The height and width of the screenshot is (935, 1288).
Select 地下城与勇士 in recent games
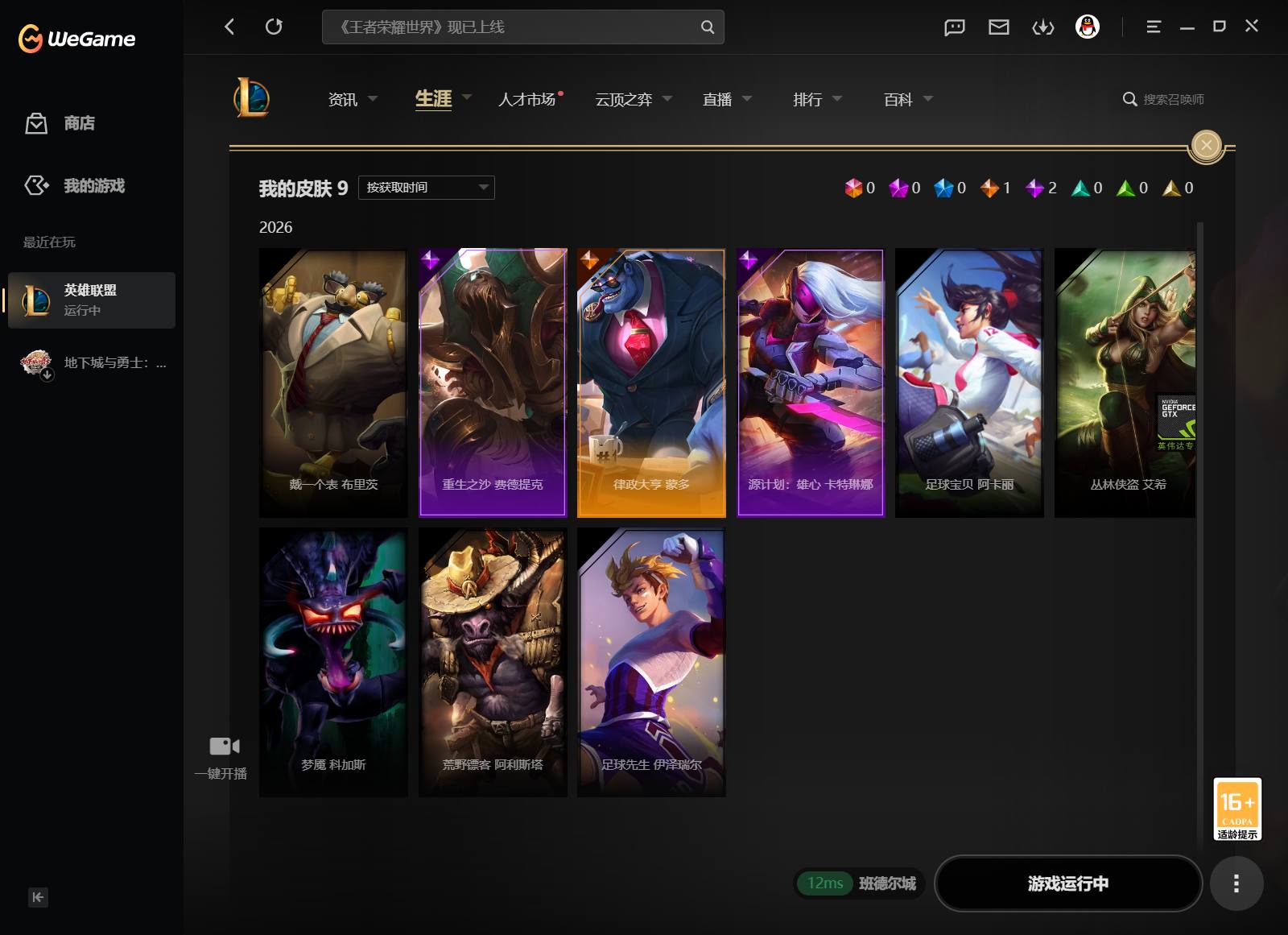92,363
